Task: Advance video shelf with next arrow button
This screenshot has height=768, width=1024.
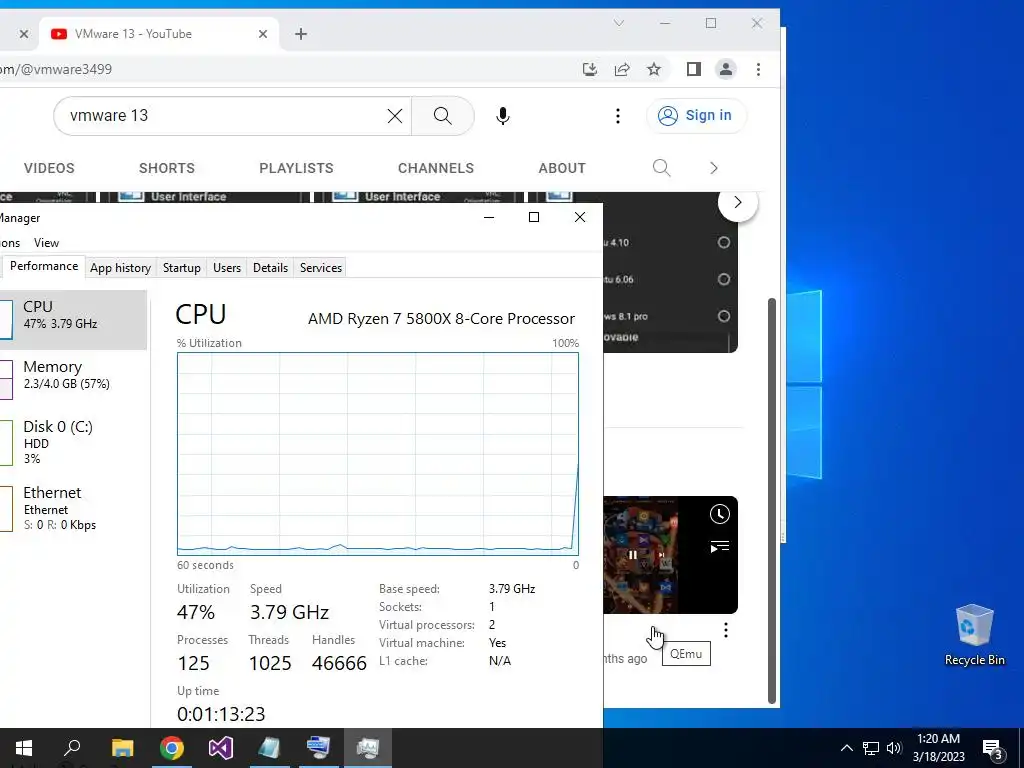Action: tap(737, 202)
